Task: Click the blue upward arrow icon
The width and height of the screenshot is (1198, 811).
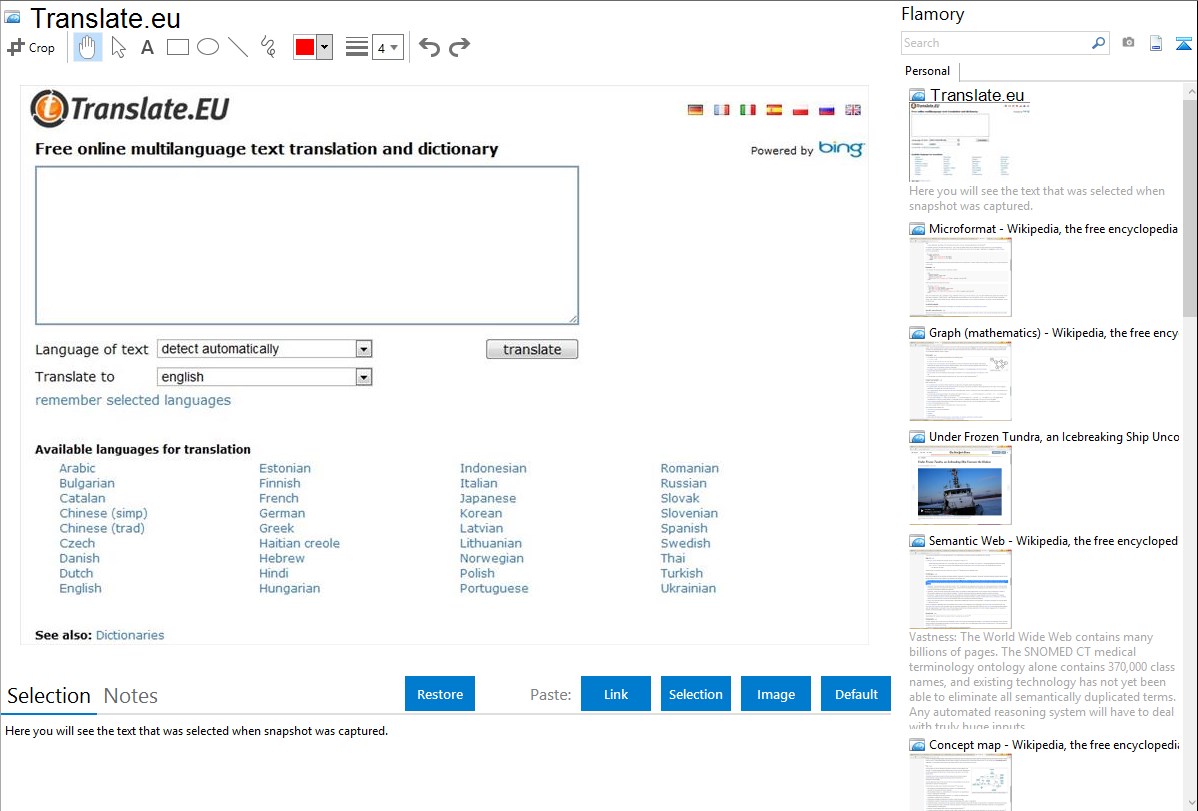Action: point(1183,43)
